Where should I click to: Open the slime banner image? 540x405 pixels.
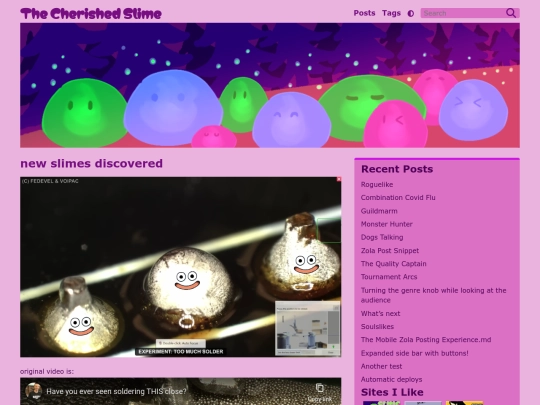[x=270, y=85]
